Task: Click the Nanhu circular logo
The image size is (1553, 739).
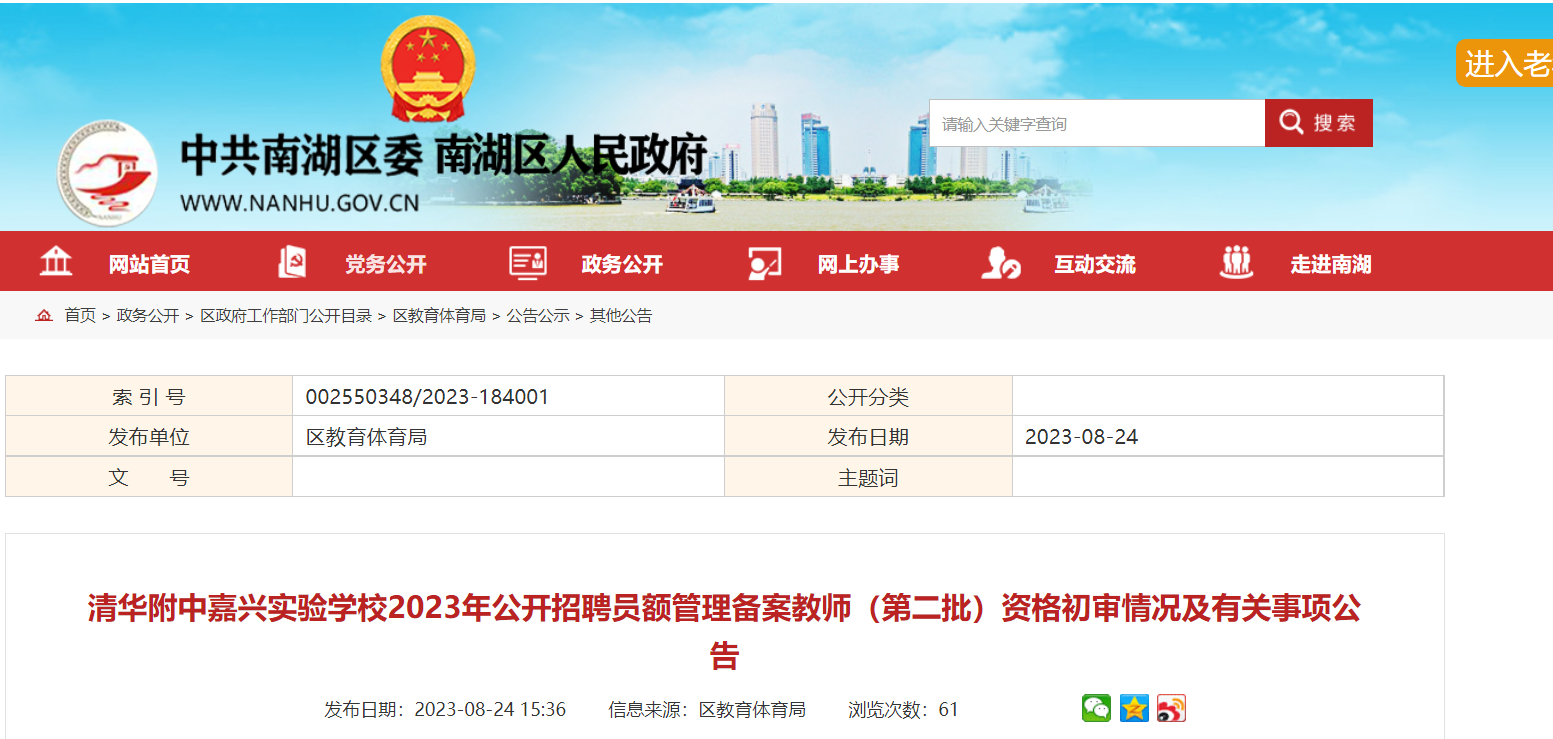Action: pos(107,173)
